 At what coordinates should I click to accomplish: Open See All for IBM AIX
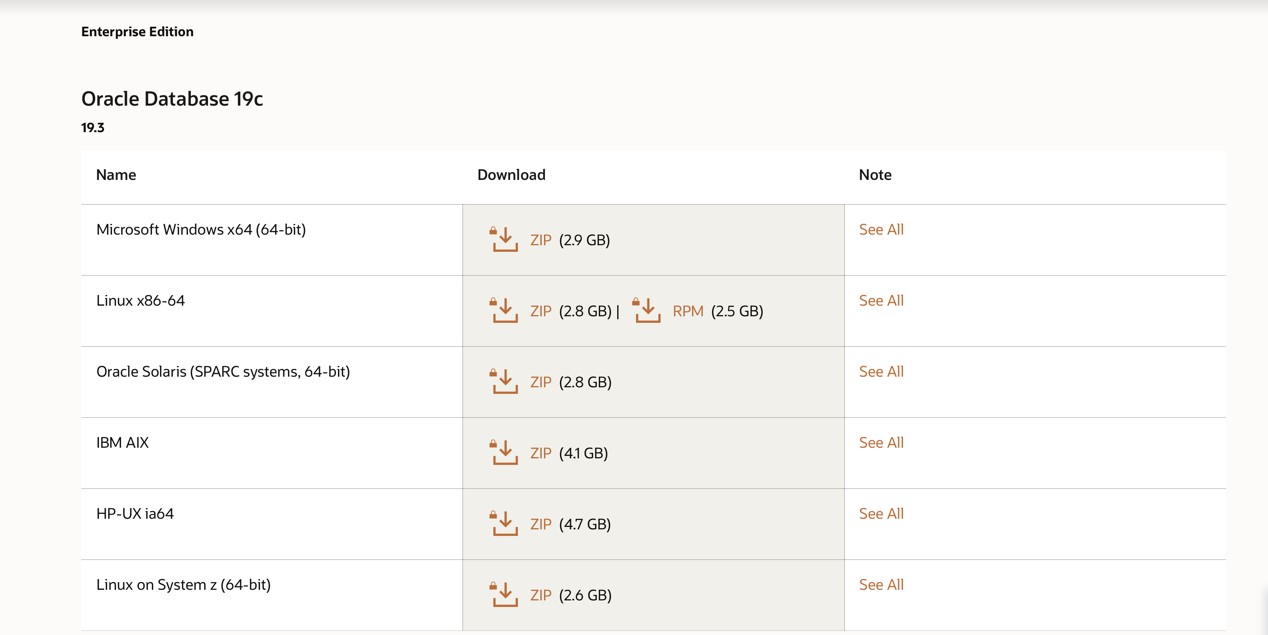click(x=881, y=442)
